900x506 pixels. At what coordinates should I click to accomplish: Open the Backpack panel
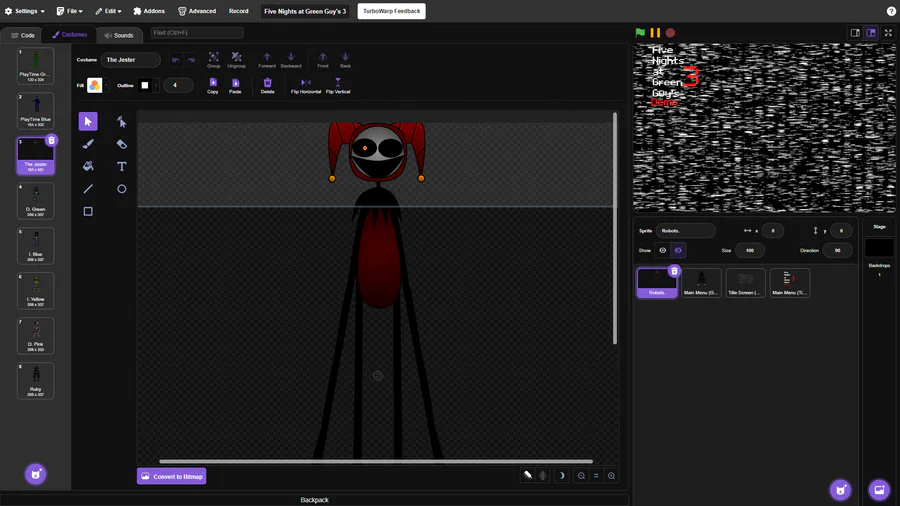[315, 500]
